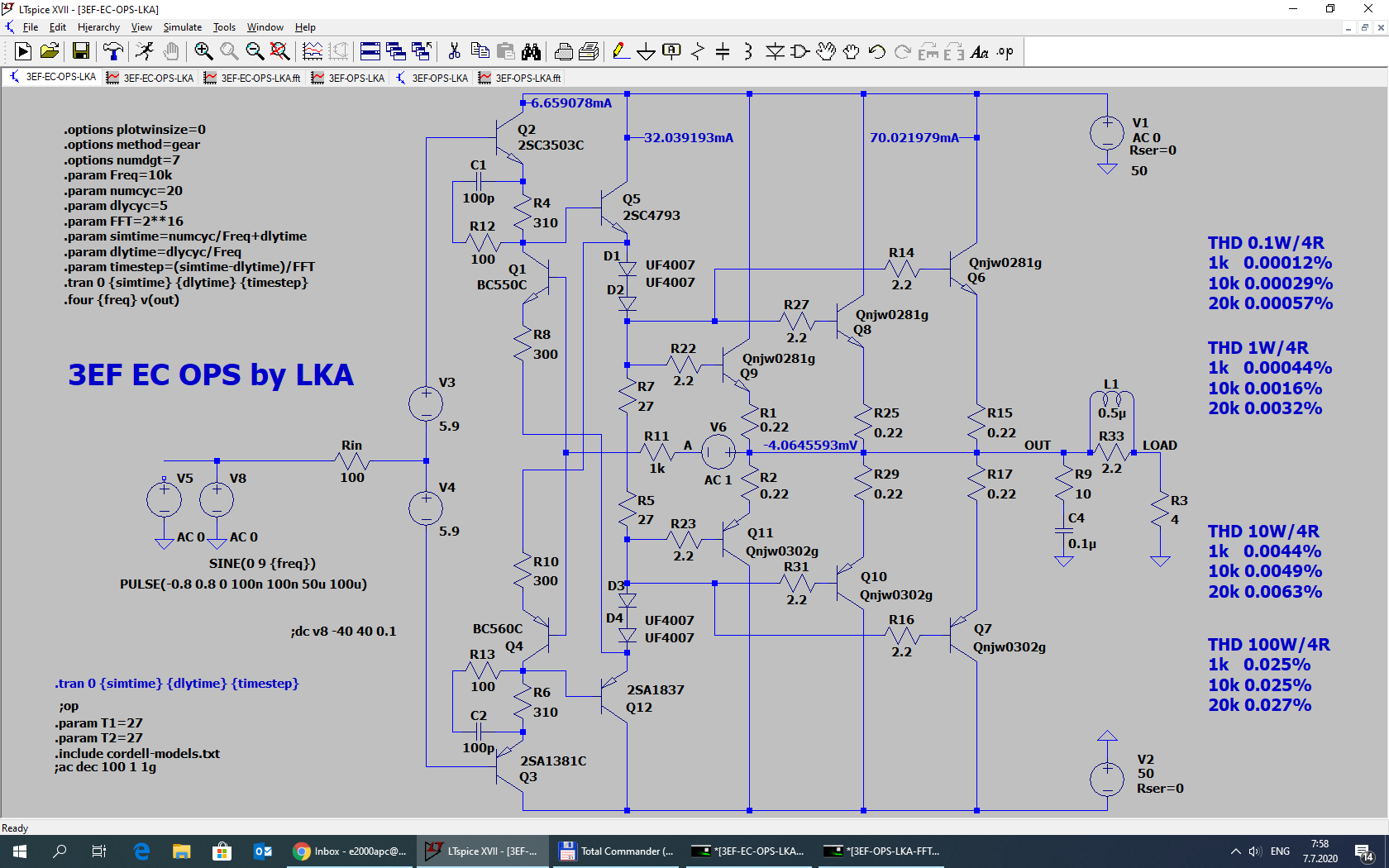1389x868 pixels.
Task: Place a Diode component
Action: tap(775, 52)
